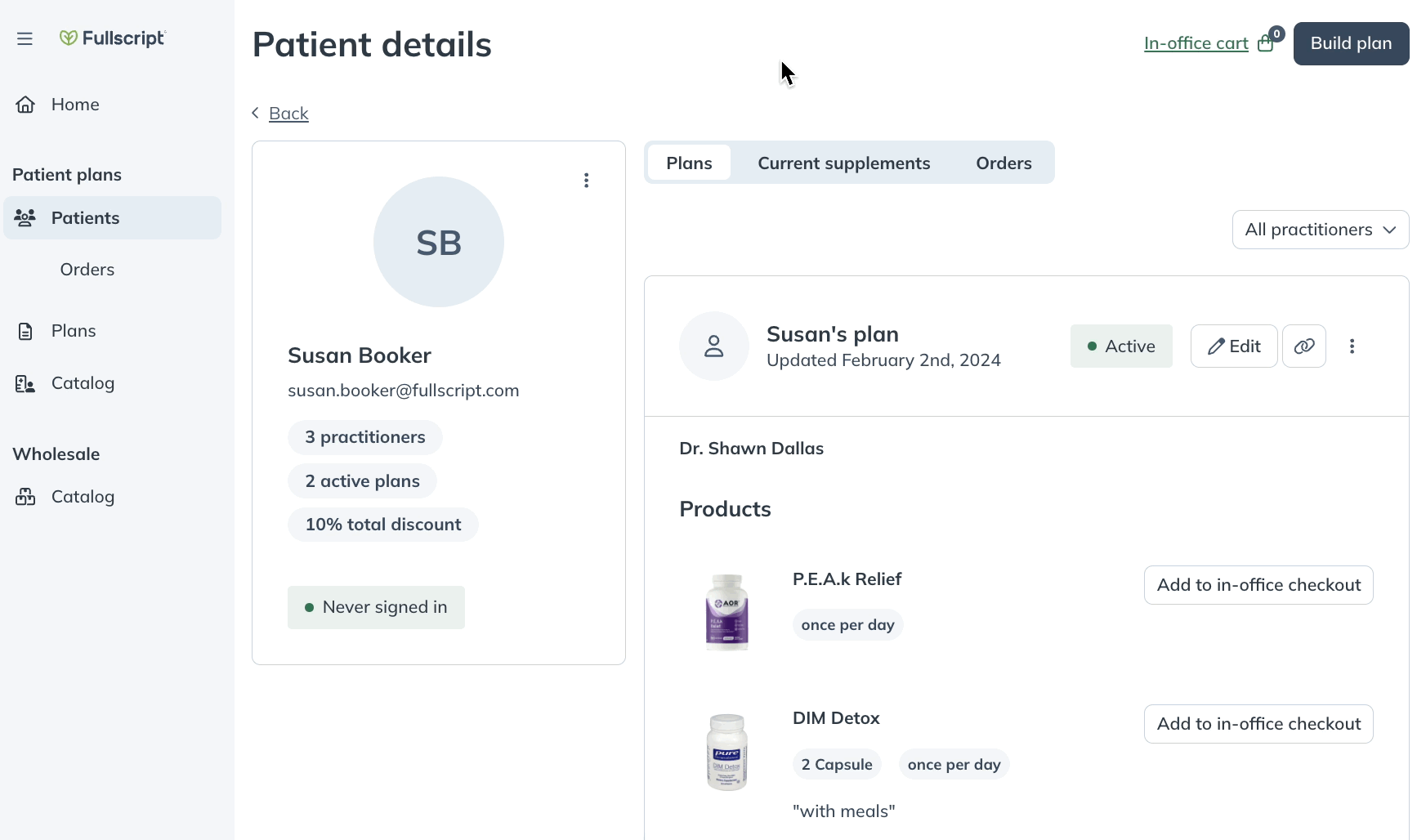
Task: Click Susan's plan person avatar icon
Action: click(x=714, y=346)
